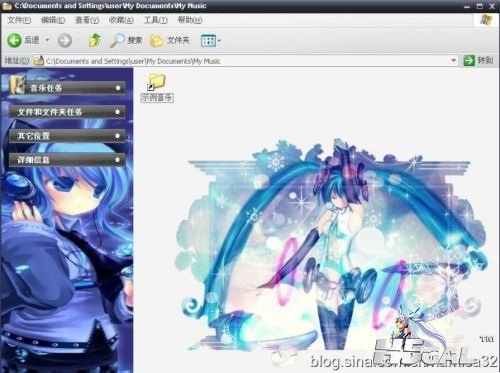Maximize the My Music window

(x=480, y=6)
